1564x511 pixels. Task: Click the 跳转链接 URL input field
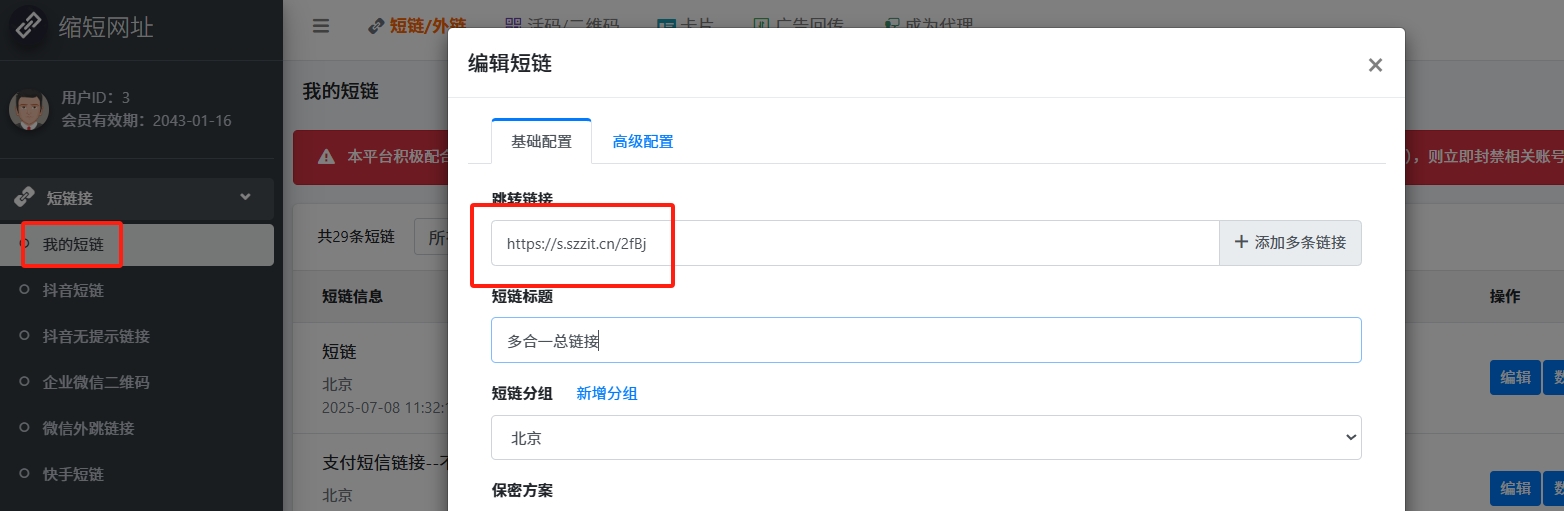[855, 243]
